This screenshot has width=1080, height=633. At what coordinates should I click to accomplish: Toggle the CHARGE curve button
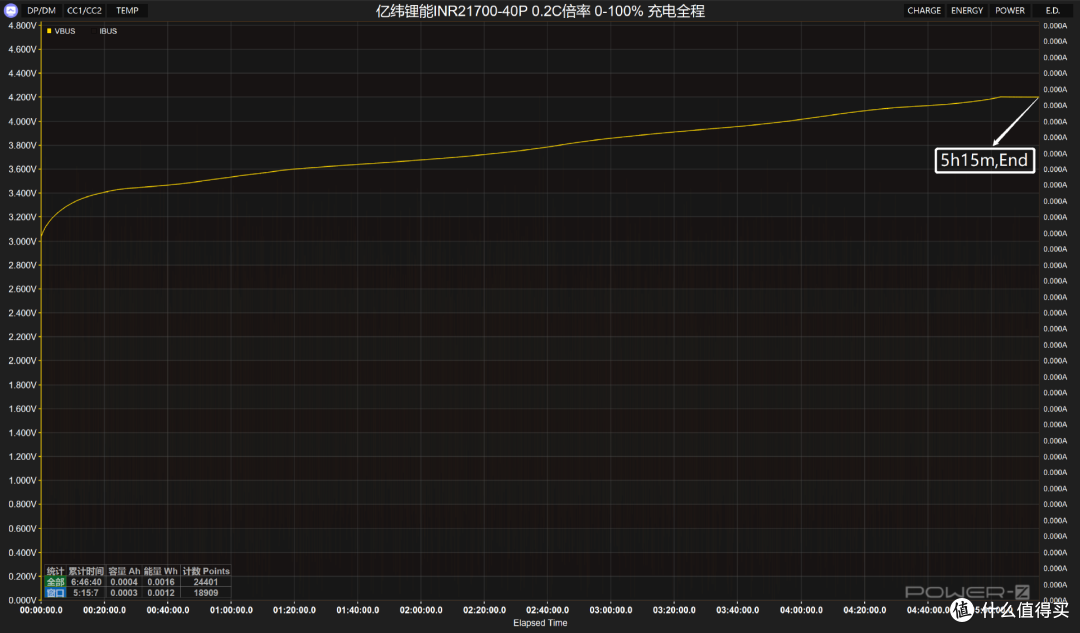pos(924,10)
